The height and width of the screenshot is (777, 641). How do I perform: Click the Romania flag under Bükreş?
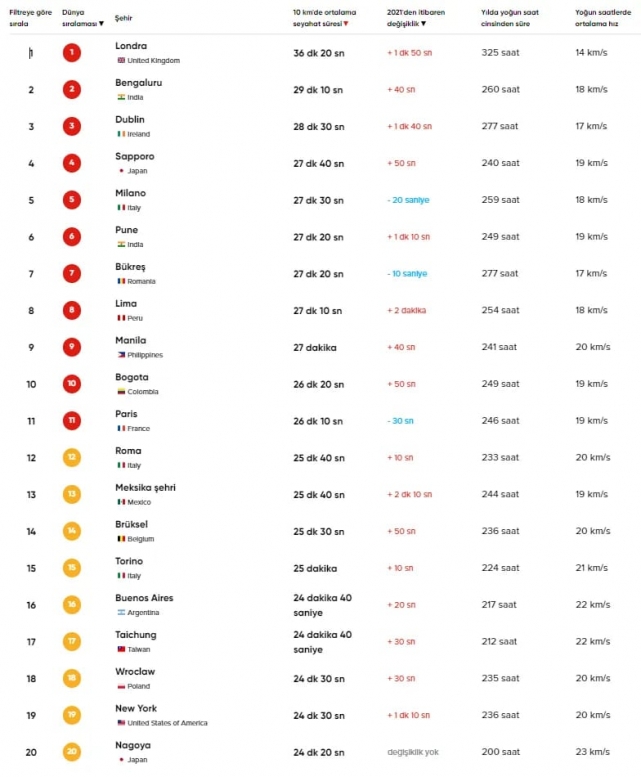point(121,281)
